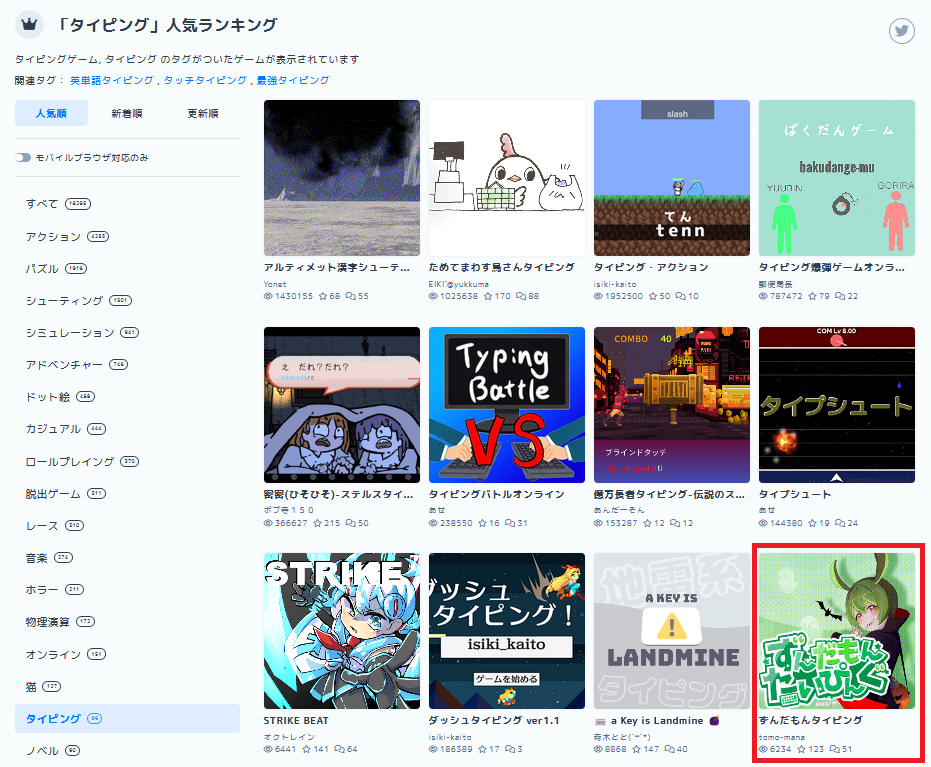This screenshot has height=767, width=931.
Task: Select the レース category
Action: pos(127,525)
